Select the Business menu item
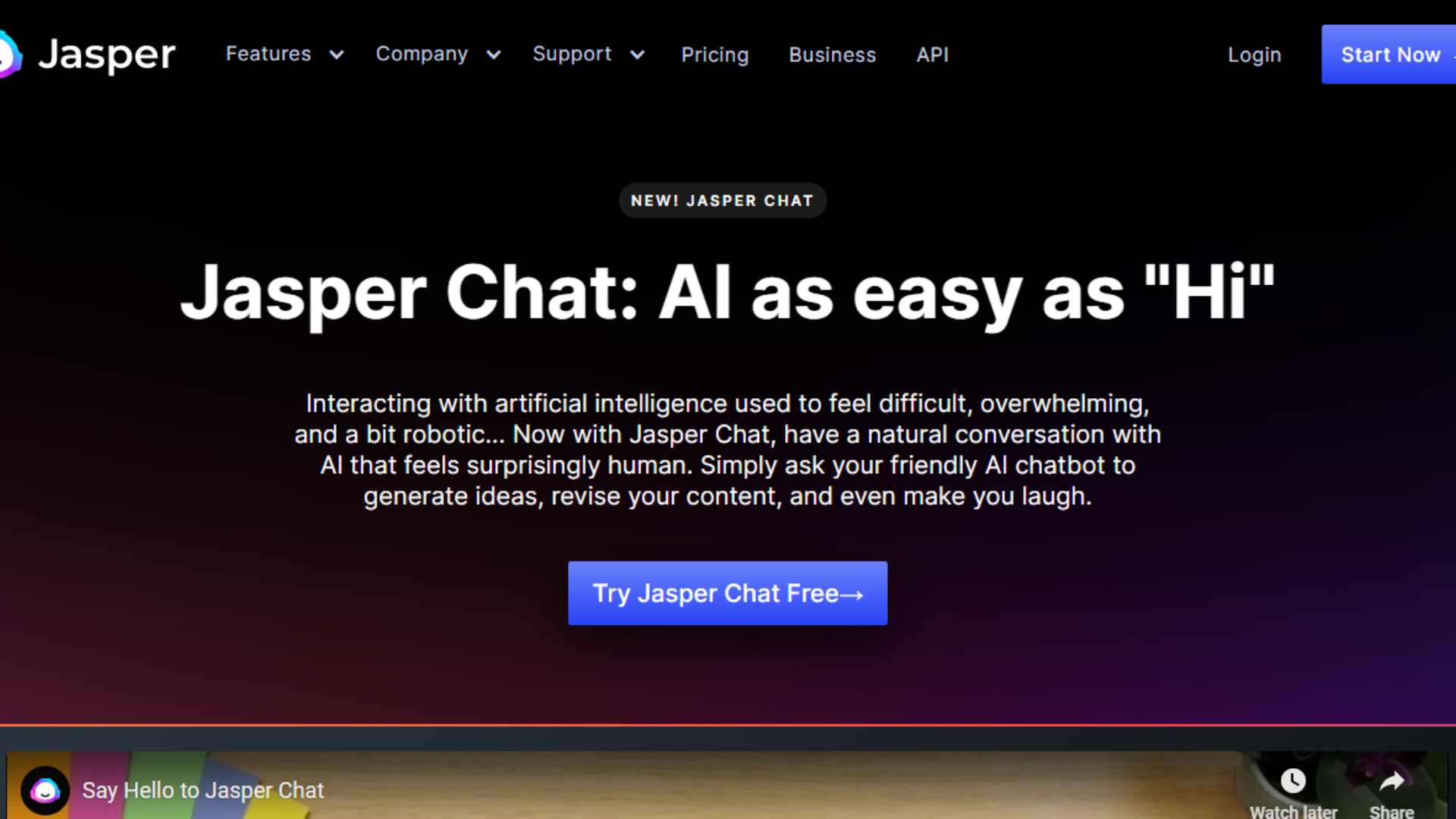Viewport: 1456px width, 819px height. (x=833, y=54)
